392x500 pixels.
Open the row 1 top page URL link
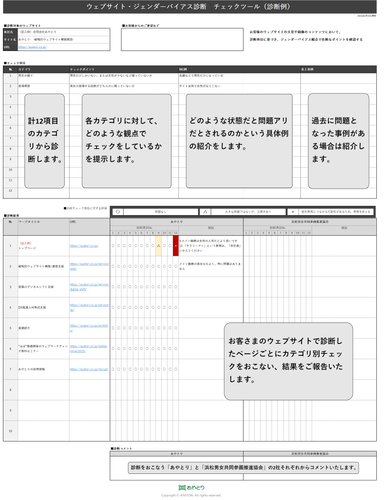pyautogui.click(x=84, y=246)
